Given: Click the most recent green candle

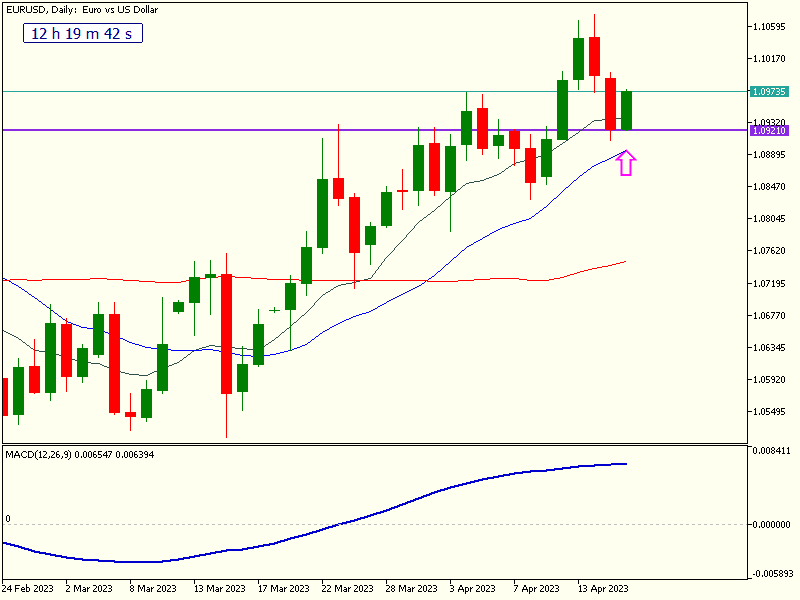Looking at the screenshot, I should tap(627, 110).
